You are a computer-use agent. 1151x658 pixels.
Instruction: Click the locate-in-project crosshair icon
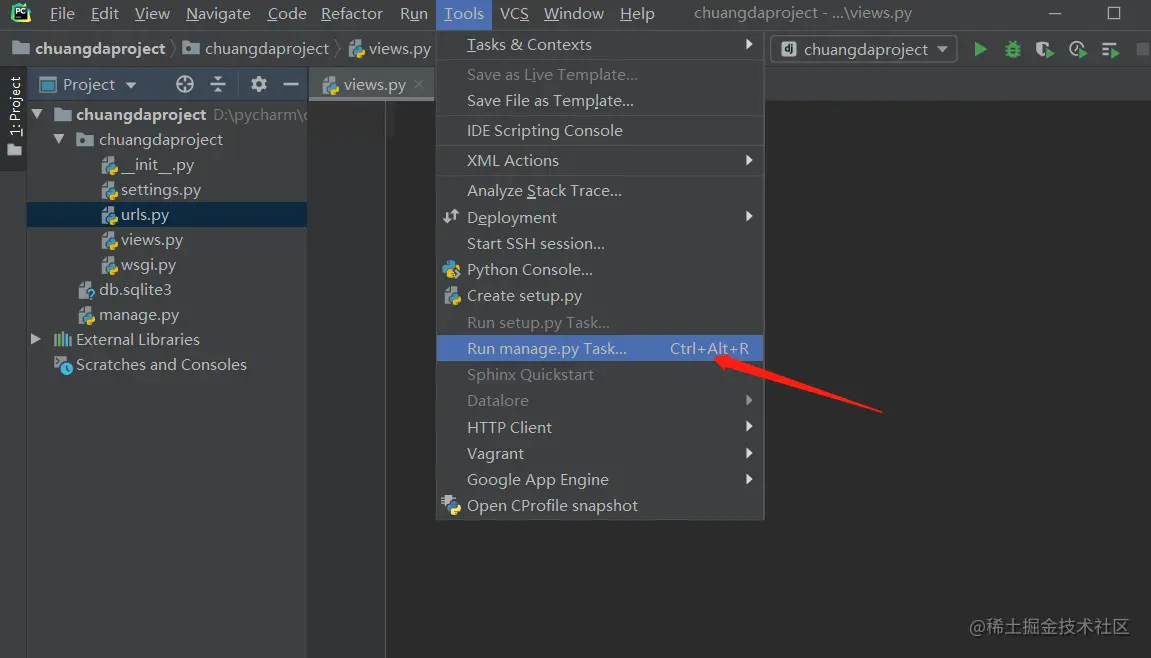click(x=185, y=84)
